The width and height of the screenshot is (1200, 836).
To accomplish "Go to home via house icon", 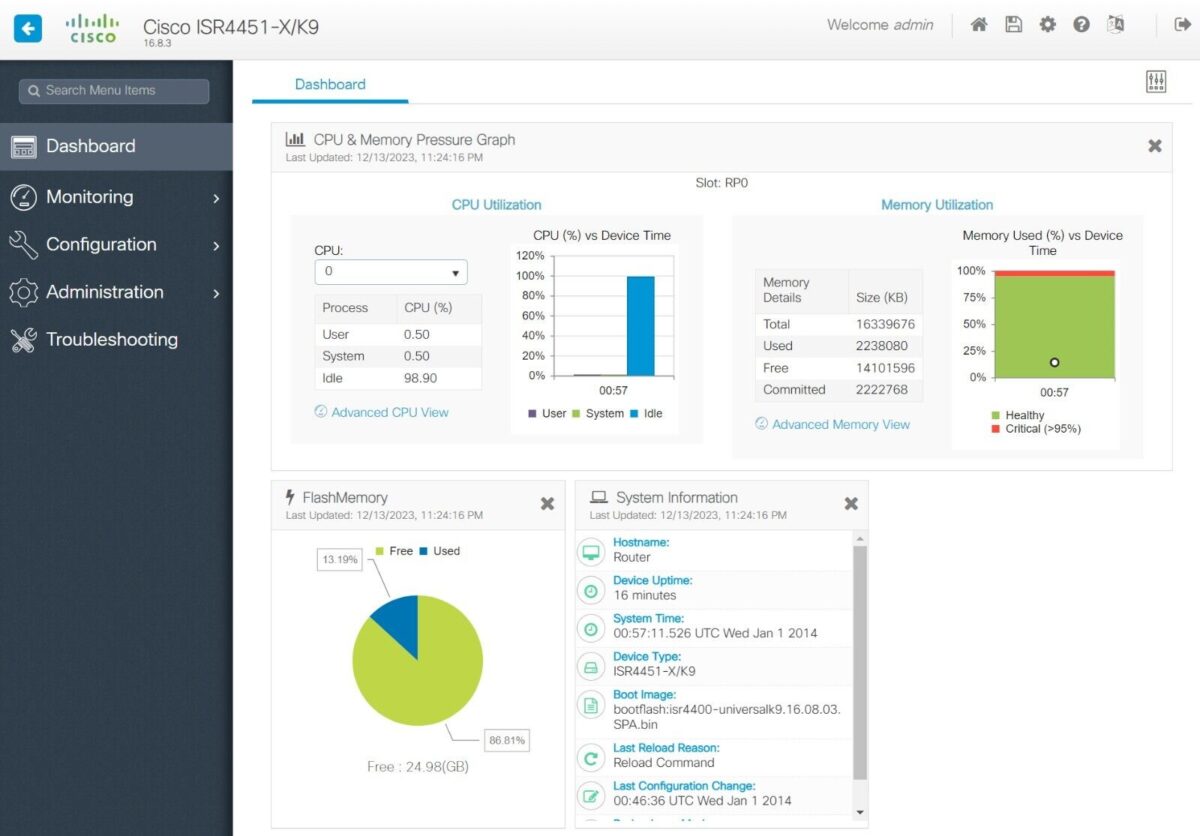I will 979,25.
